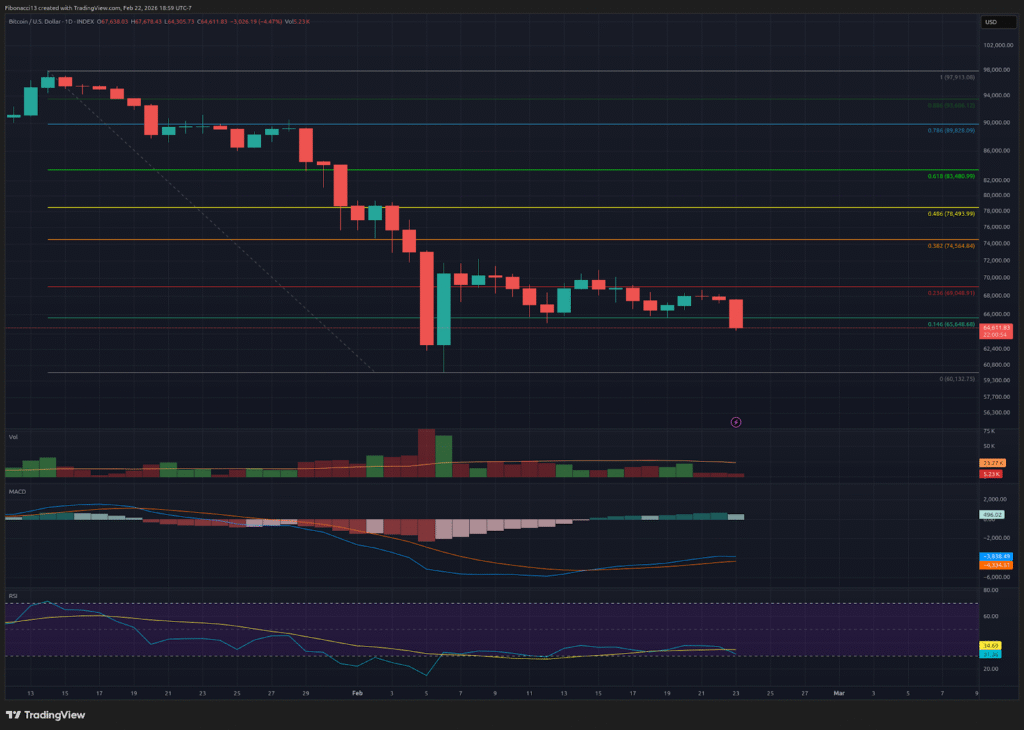Click the green MACD histogram badge 456.02
Screen dimensions: 1024x730
(x=991, y=513)
